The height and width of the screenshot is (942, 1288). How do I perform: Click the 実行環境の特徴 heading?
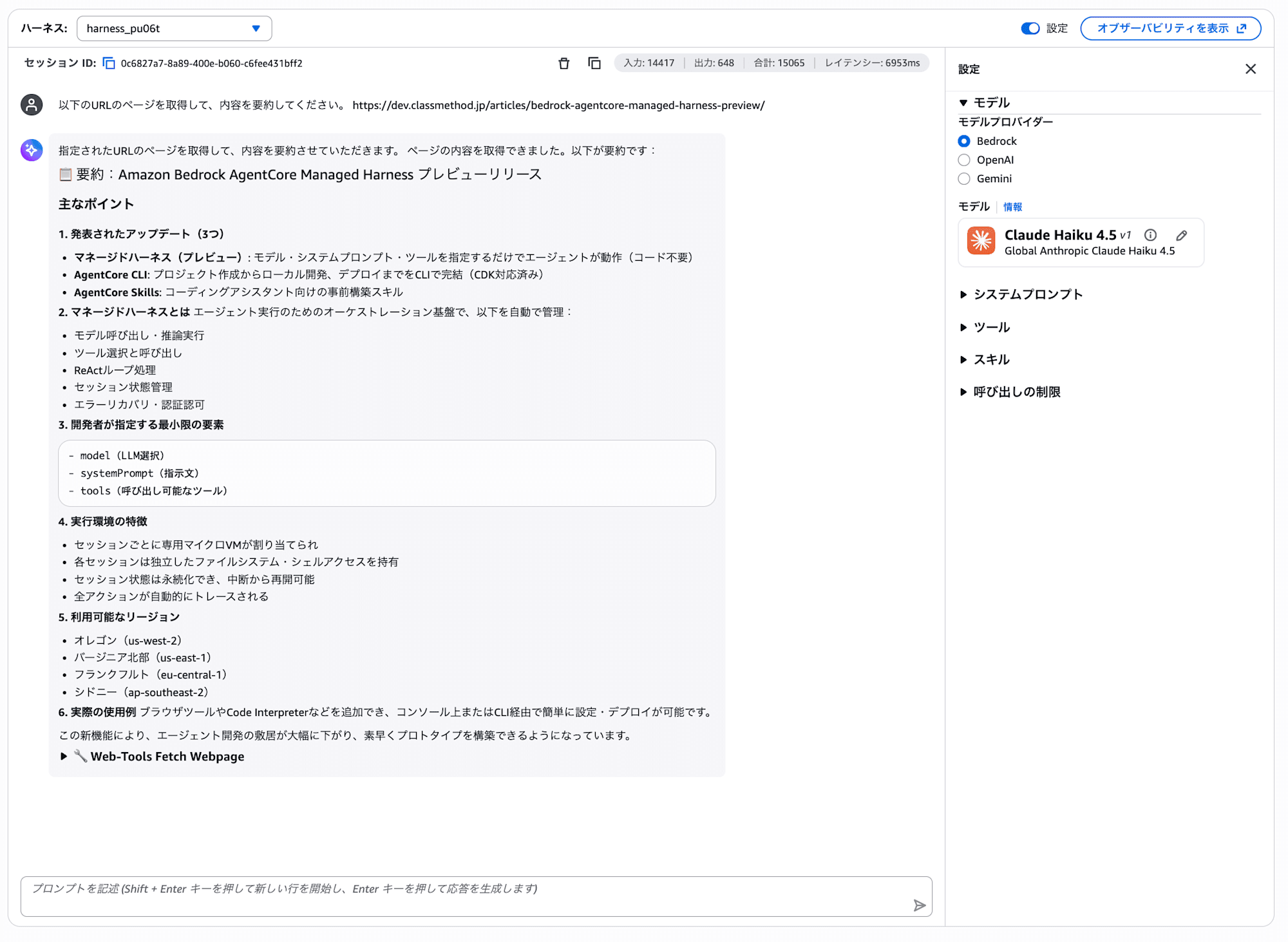click(x=103, y=522)
